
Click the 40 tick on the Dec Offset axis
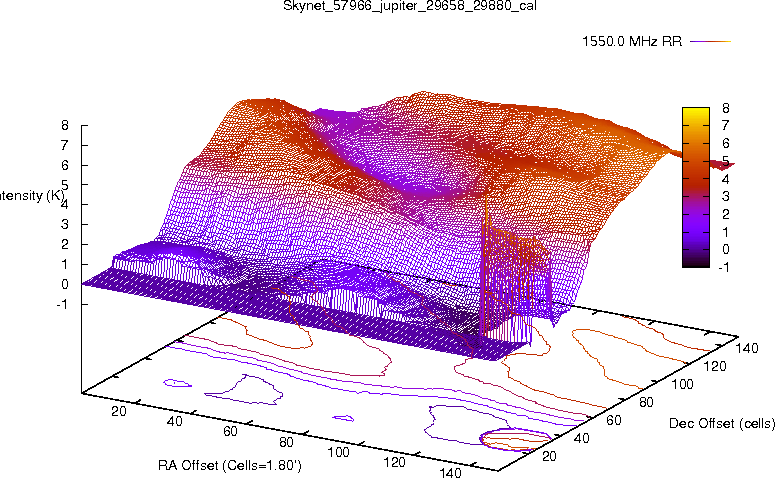point(581,438)
